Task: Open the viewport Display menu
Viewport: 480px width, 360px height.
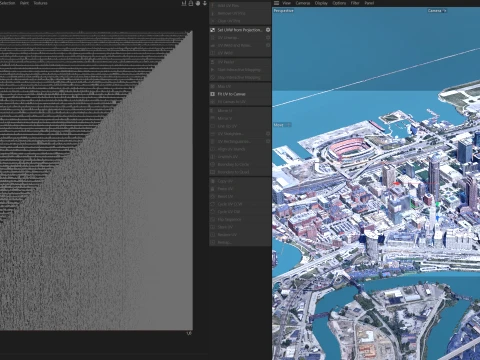Action: tap(321, 3)
